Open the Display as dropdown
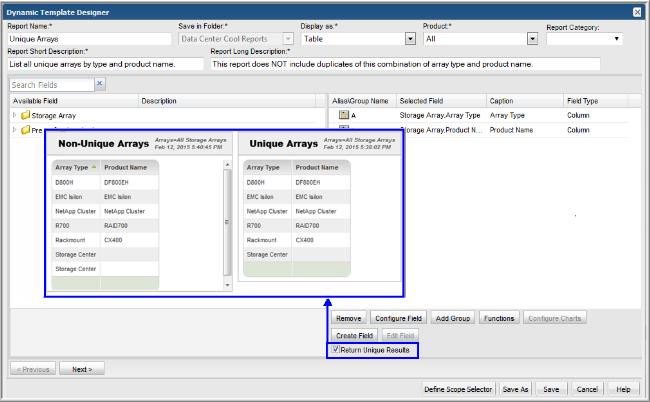 click(x=410, y=39)
